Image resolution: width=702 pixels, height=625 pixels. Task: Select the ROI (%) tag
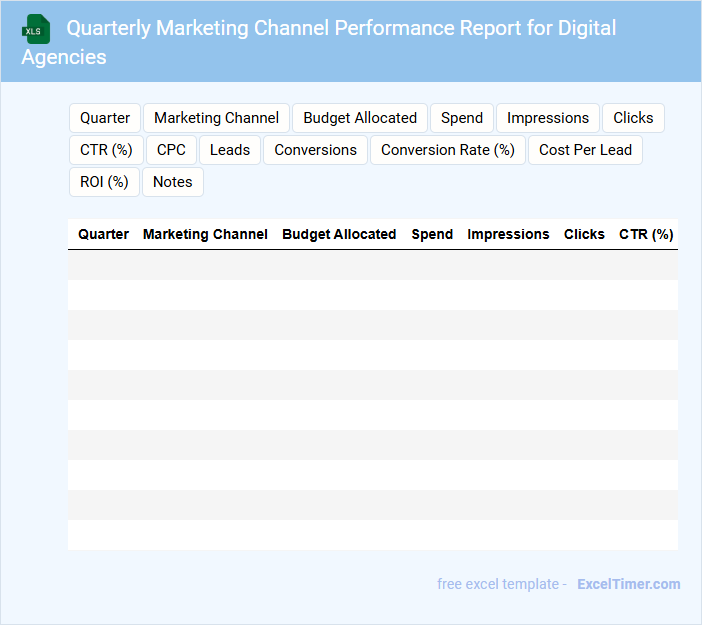[104, 182]
